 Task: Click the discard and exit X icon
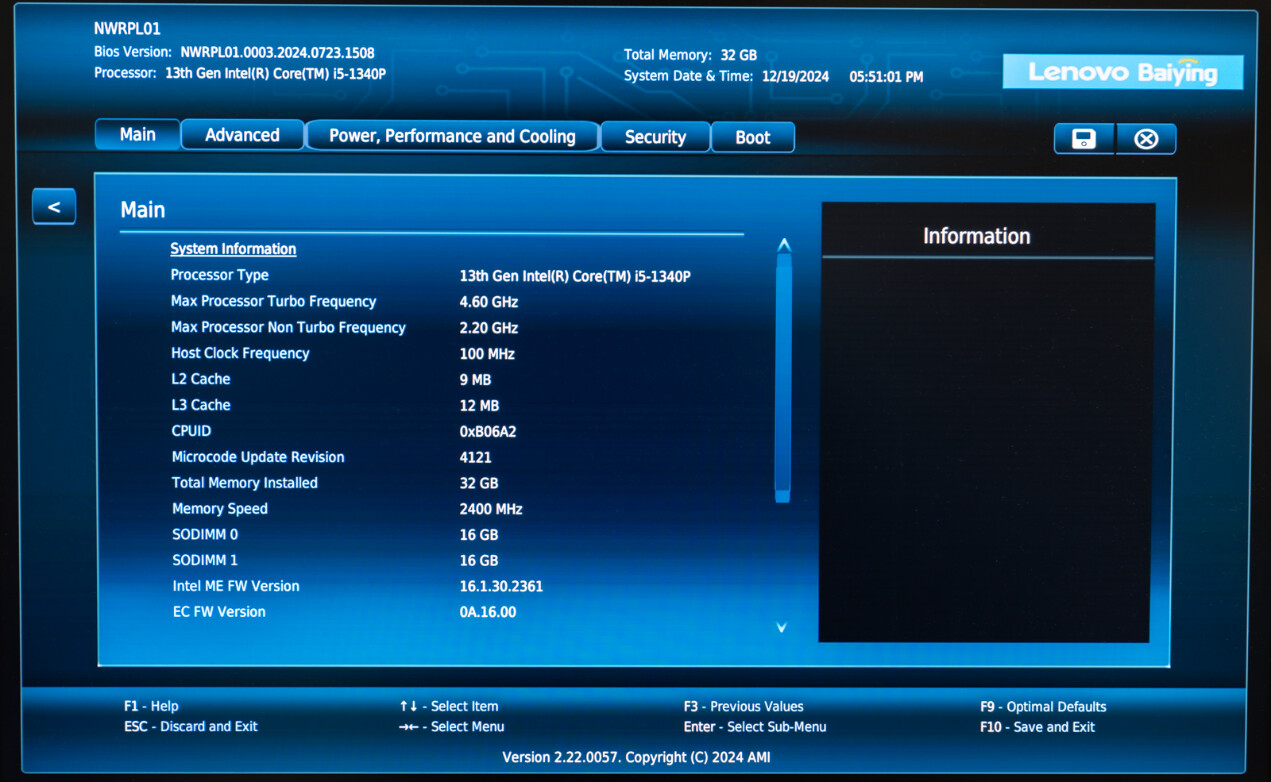[1146, 139]
